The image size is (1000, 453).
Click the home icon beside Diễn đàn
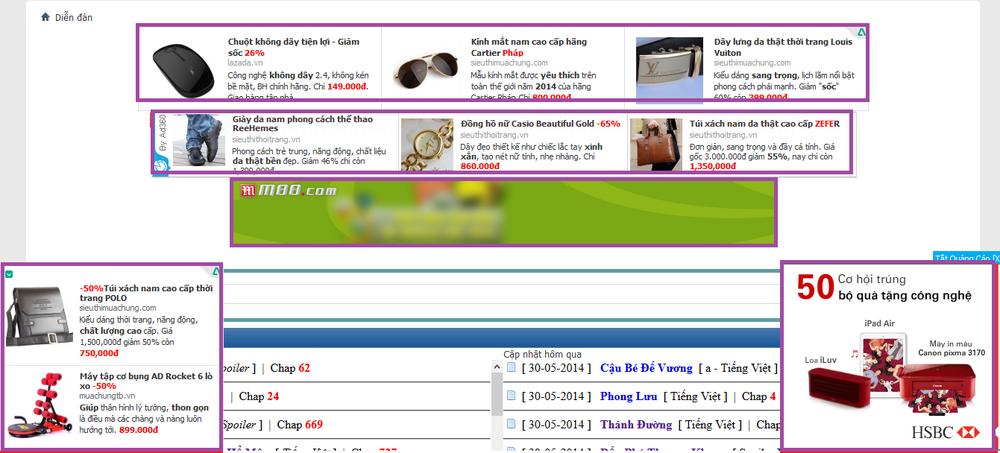[x=45, y=17]
